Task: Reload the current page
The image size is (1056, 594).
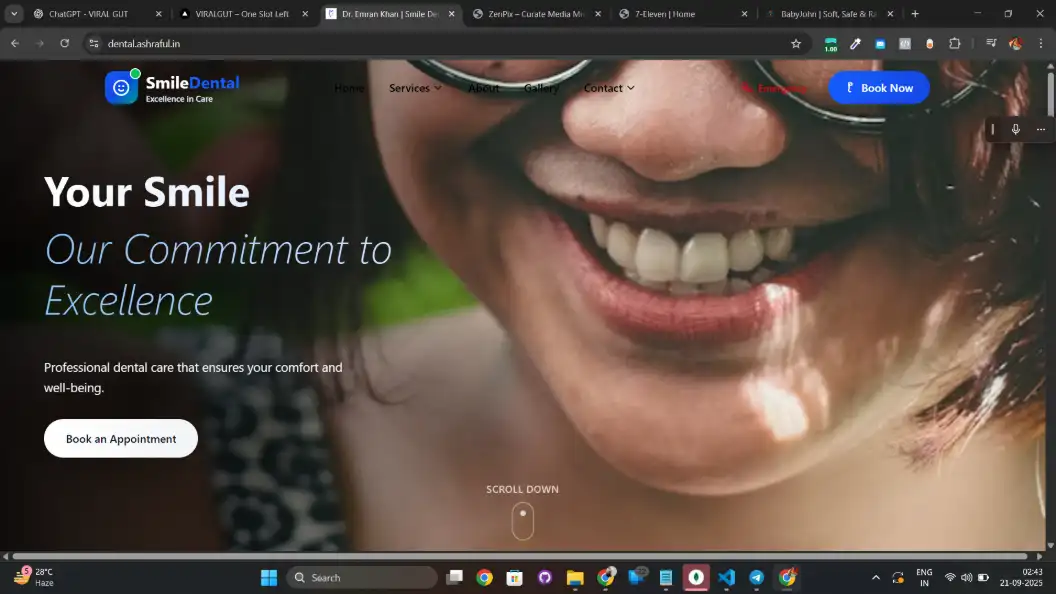Action: (65, 44)
